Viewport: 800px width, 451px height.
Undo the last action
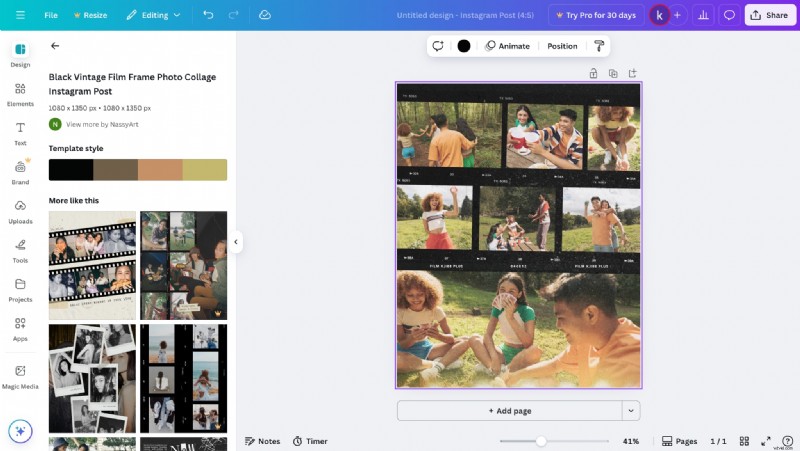click(208, 15)
